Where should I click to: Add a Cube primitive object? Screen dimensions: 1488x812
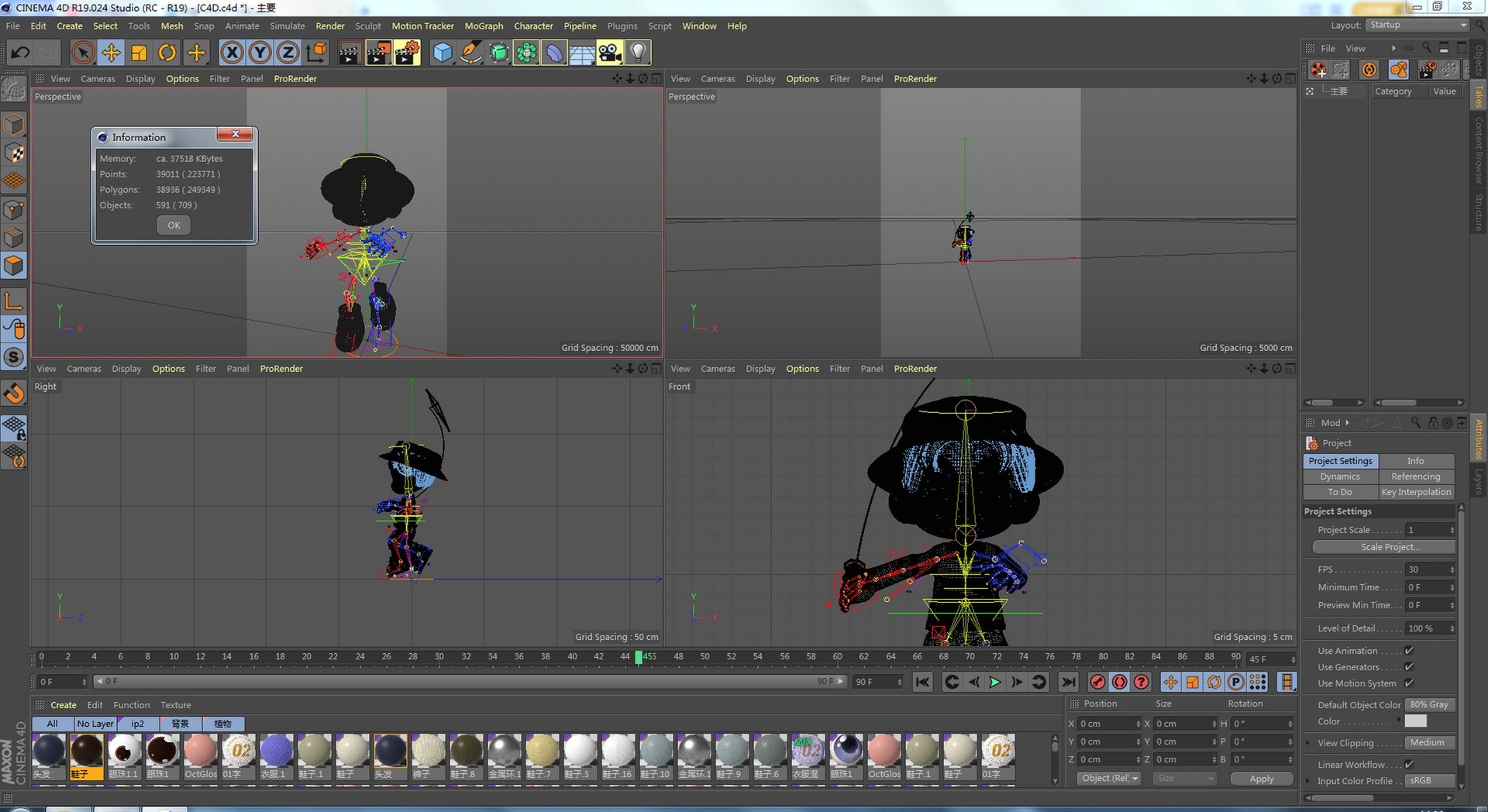[443, 53]
